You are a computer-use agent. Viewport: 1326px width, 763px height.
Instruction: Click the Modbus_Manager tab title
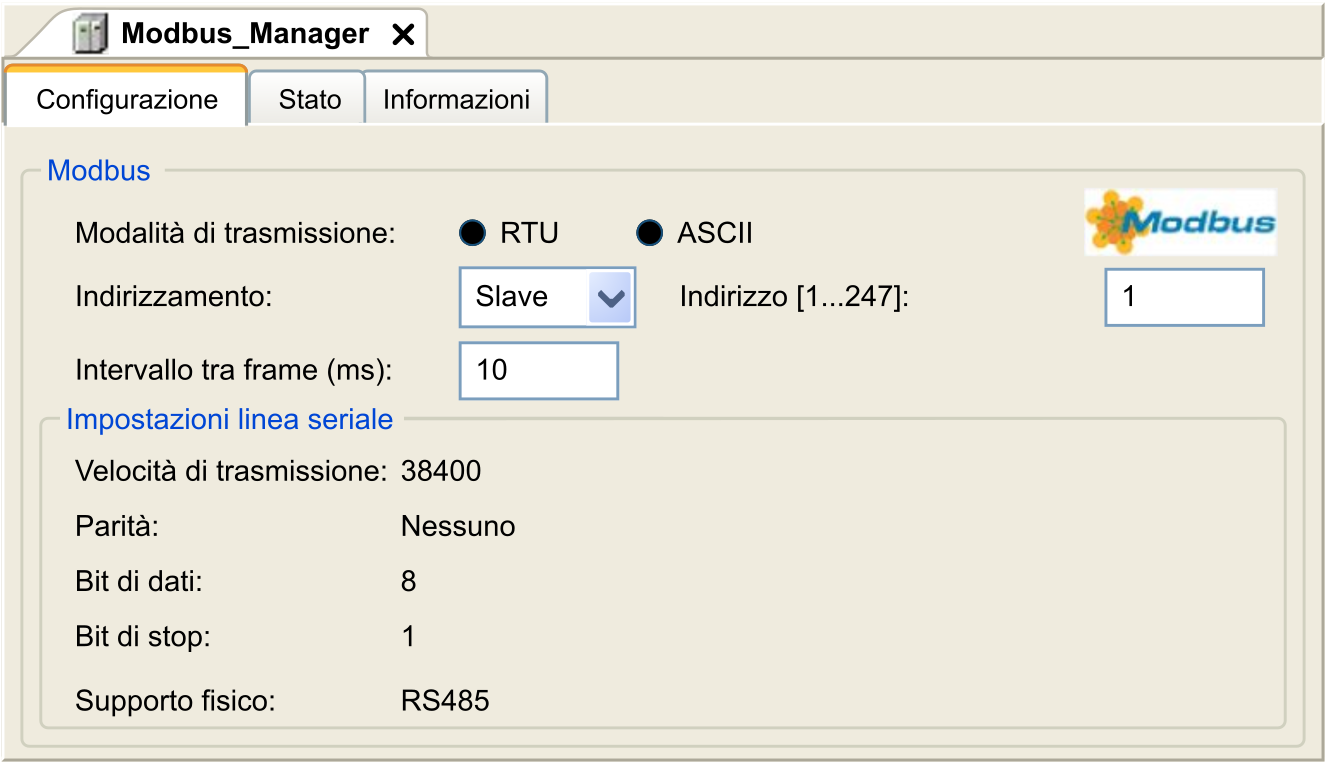[245, 35]
